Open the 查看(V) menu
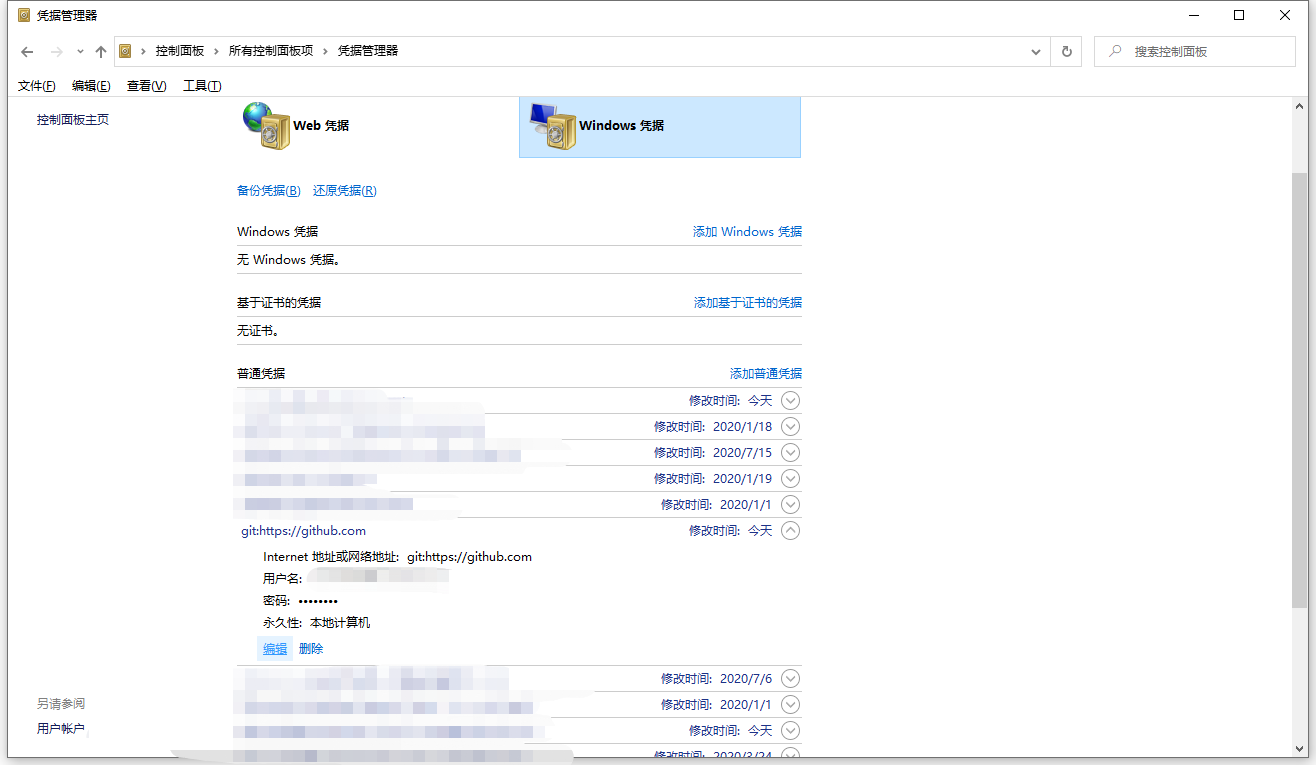1316x765 pixels. pyautogui.click(x=147, y=86)
